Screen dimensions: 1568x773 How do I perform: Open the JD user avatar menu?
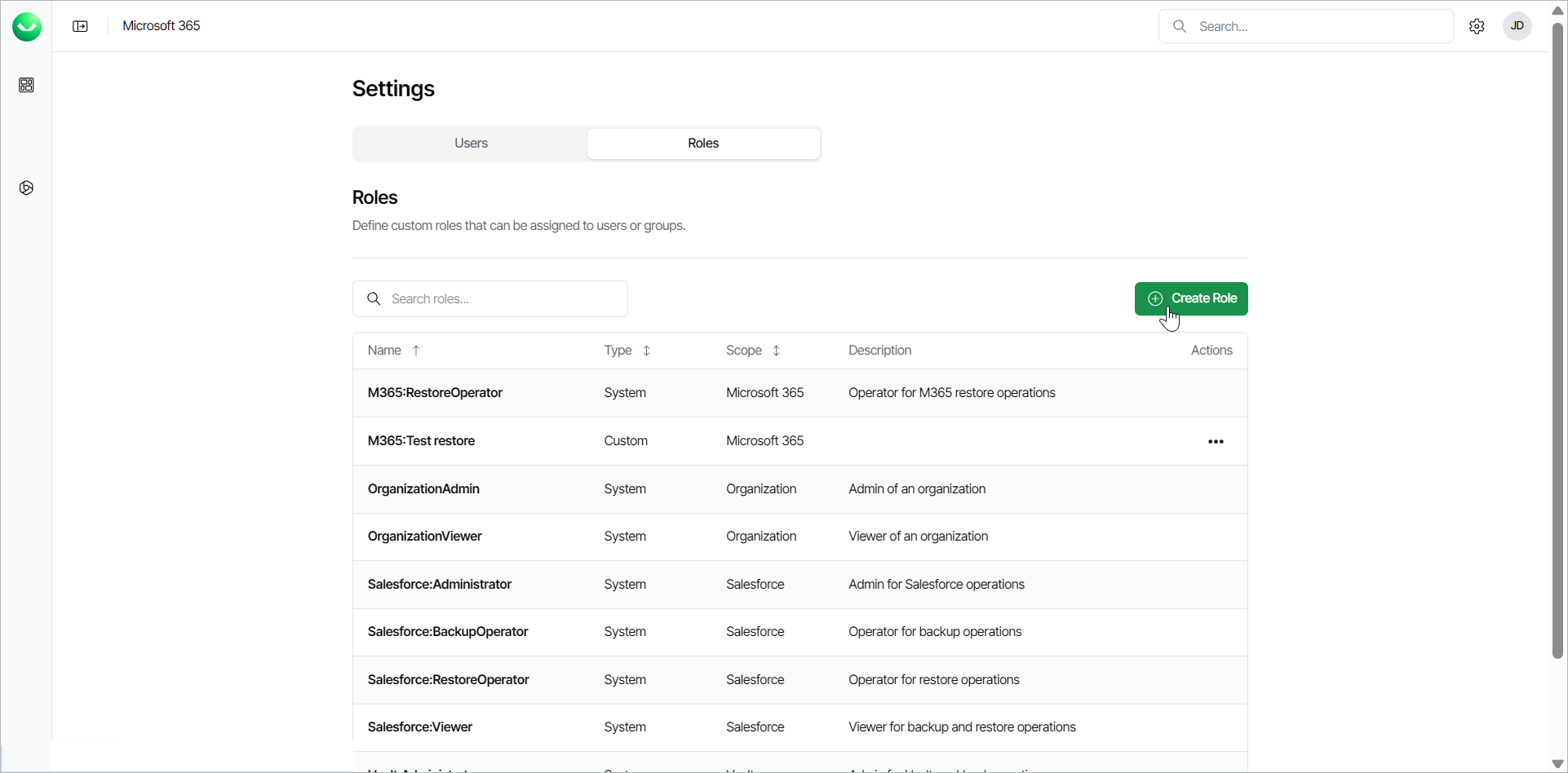[1517, 26]
